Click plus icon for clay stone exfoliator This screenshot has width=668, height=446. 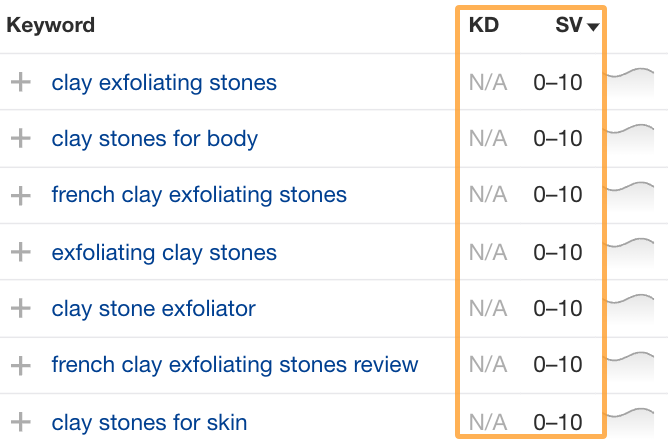[x=21, y=308]
